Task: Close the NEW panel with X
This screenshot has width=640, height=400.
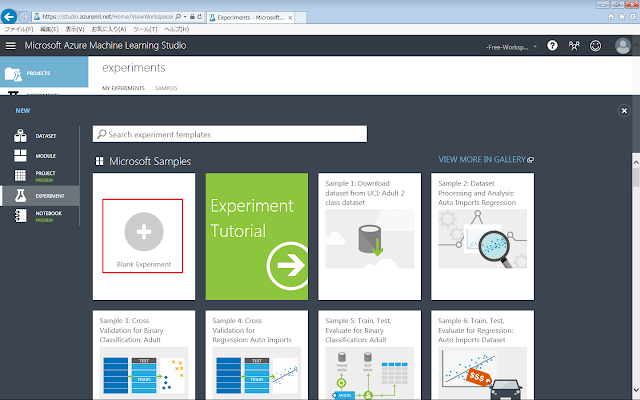Action: coord(624,111)
